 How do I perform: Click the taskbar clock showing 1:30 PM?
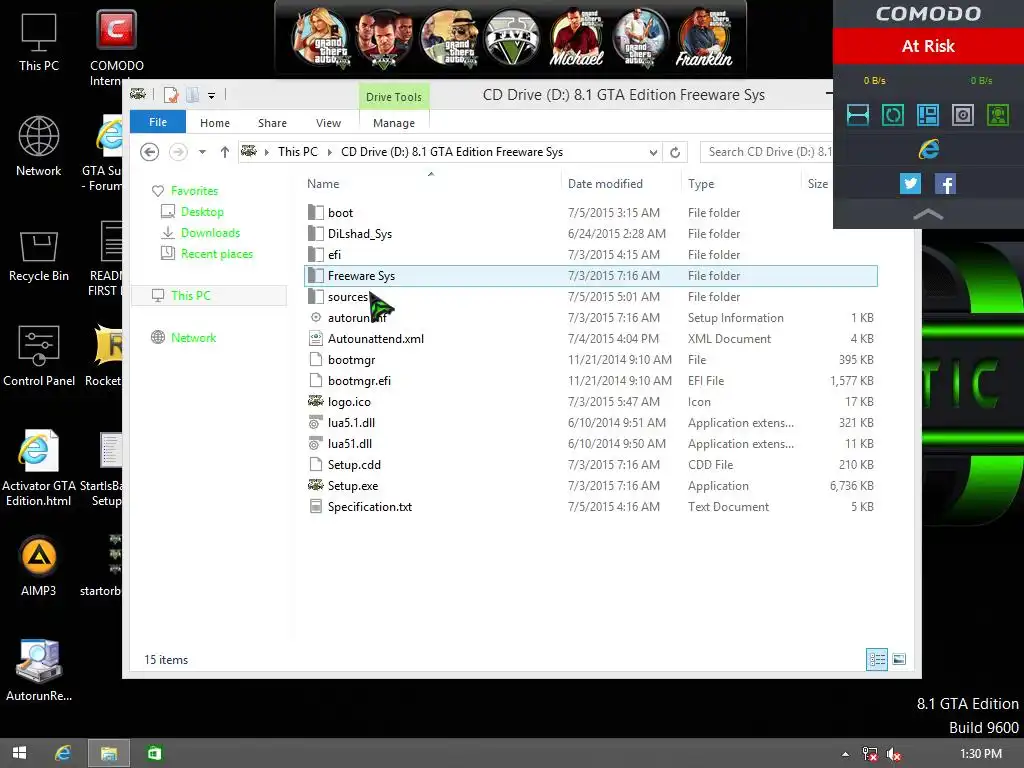(x=981, y=754)
